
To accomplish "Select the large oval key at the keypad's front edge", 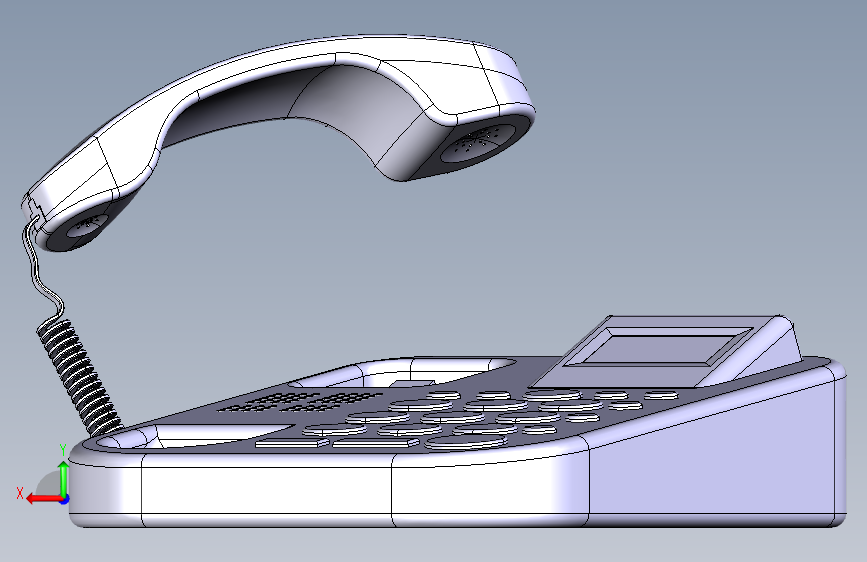I will (x=466, y=442).
